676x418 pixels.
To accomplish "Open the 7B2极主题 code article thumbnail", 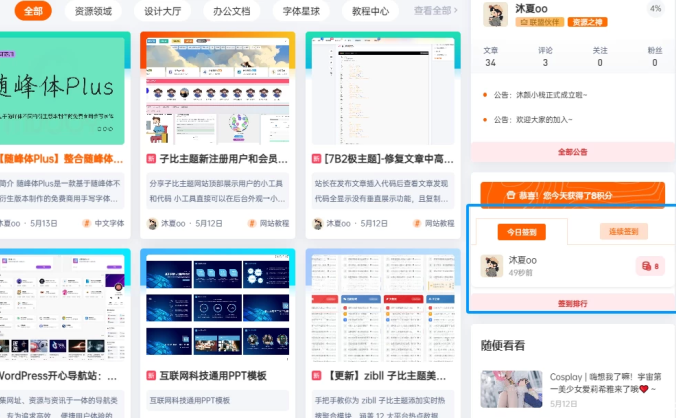I will (x=383, y=91).
